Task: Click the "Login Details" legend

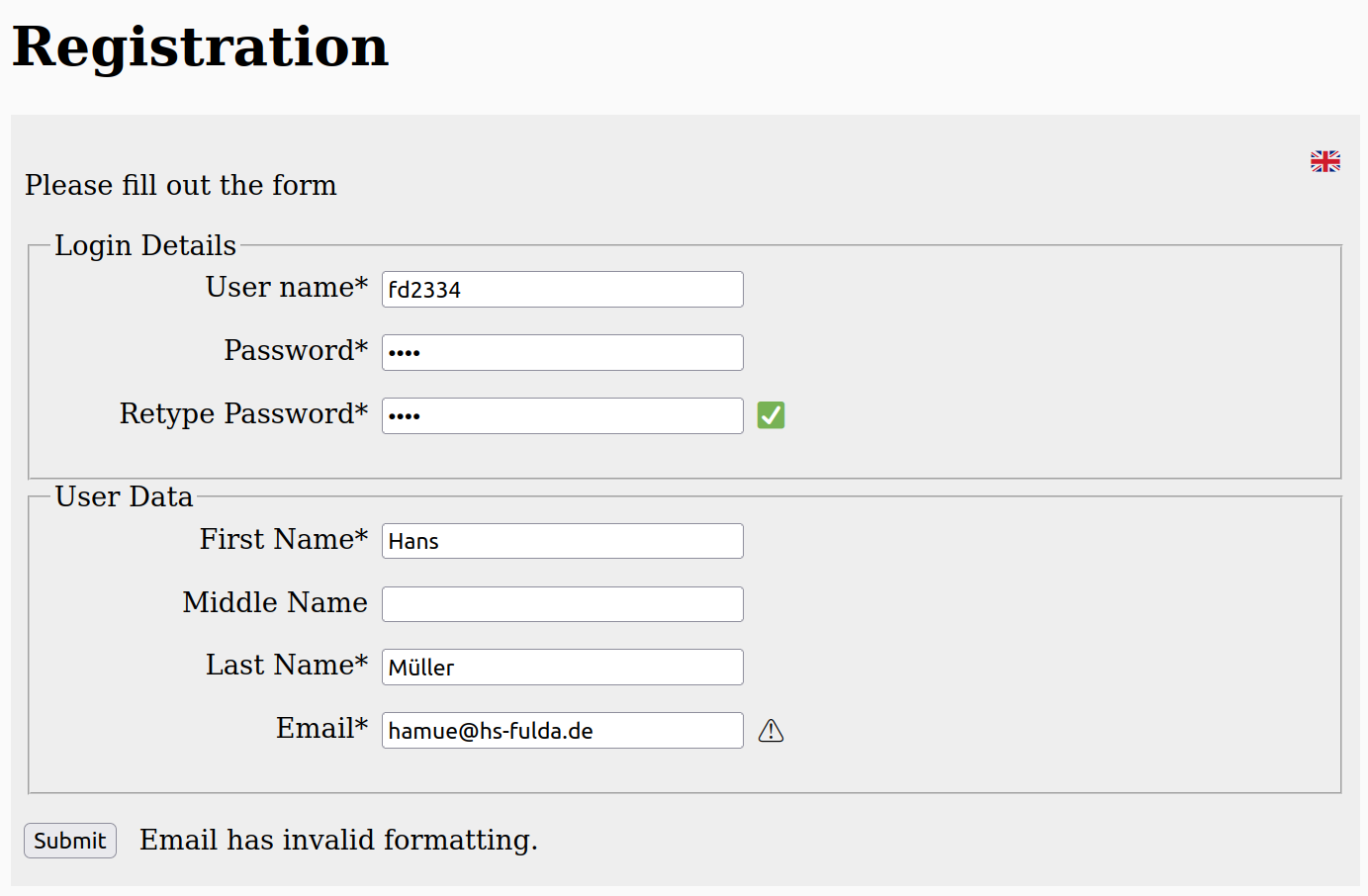Action: click(x=145, y=245)
